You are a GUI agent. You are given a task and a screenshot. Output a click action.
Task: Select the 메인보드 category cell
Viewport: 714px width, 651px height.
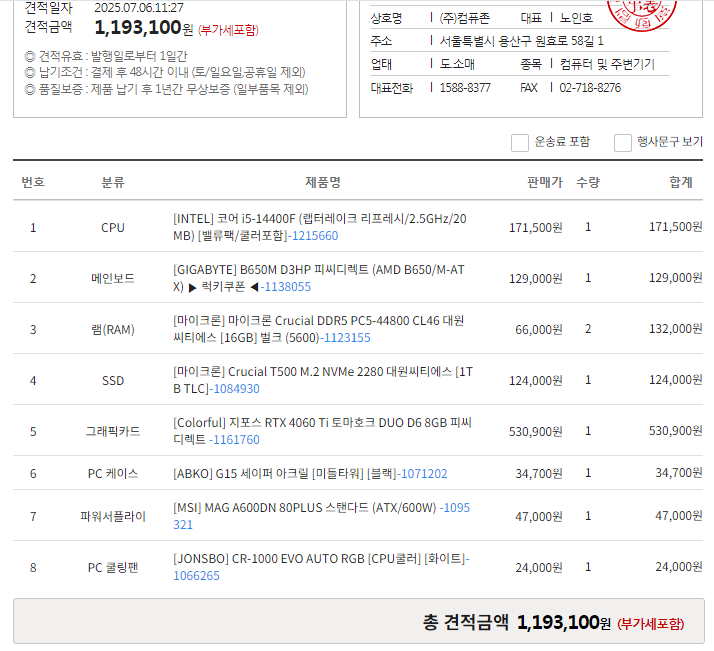tap(112, 278)
